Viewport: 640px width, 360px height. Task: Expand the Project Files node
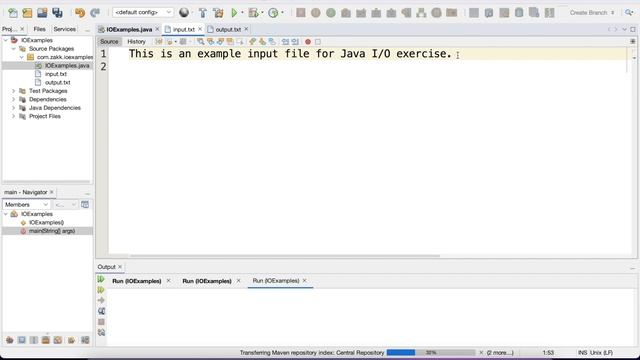(x=13, y=116)
